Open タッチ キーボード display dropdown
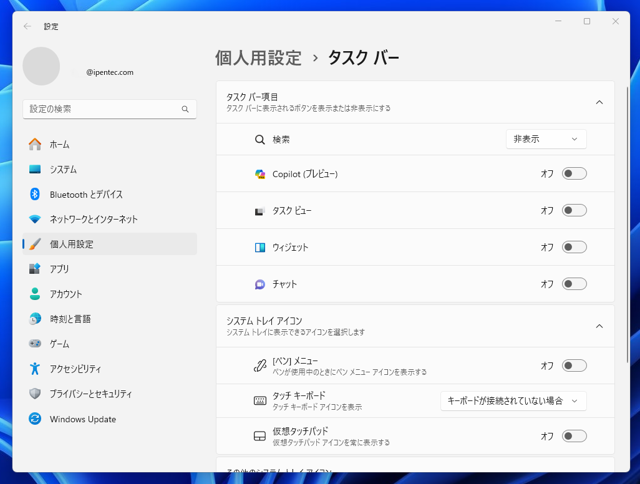This screenshot has height=484, width=640. (513, 401)
